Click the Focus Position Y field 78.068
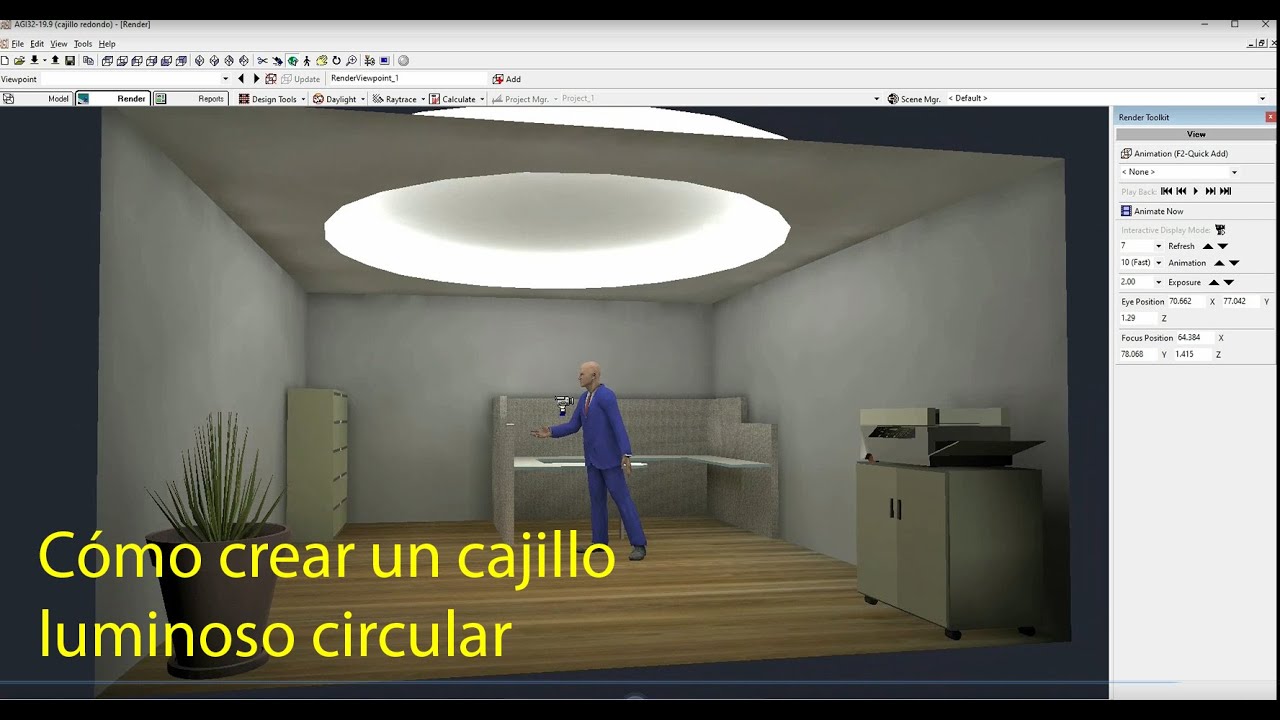This screenshot has width=1280, height=720. click(x=1138, y=354)
